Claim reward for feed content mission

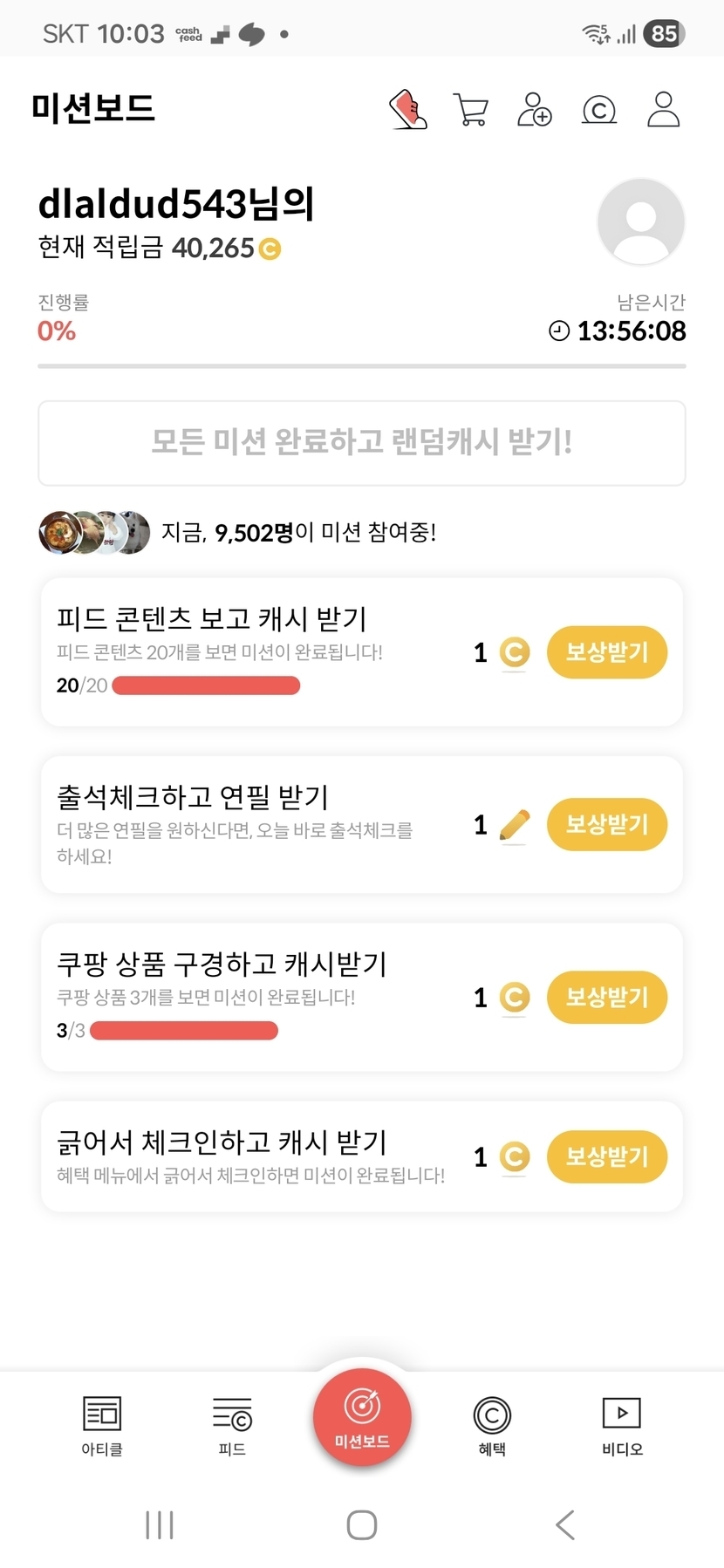coord(607,652)
